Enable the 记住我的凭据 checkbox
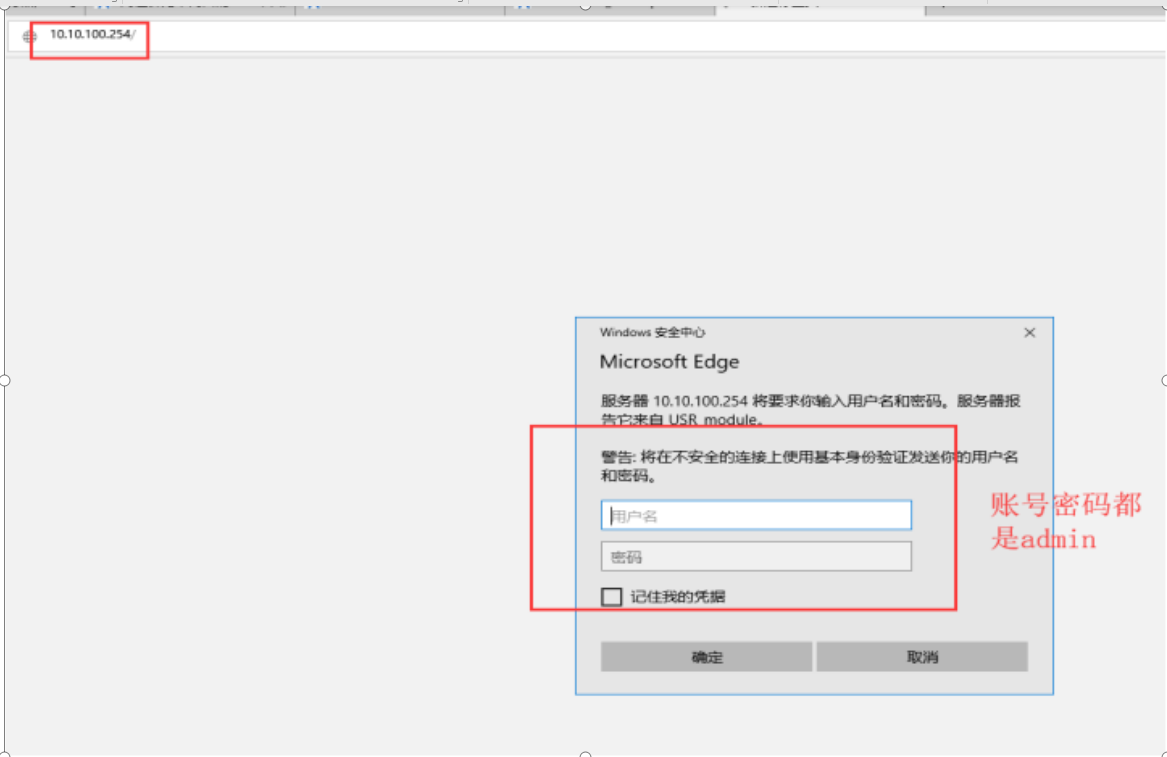1167x757 pixels. tap(611, 597)
